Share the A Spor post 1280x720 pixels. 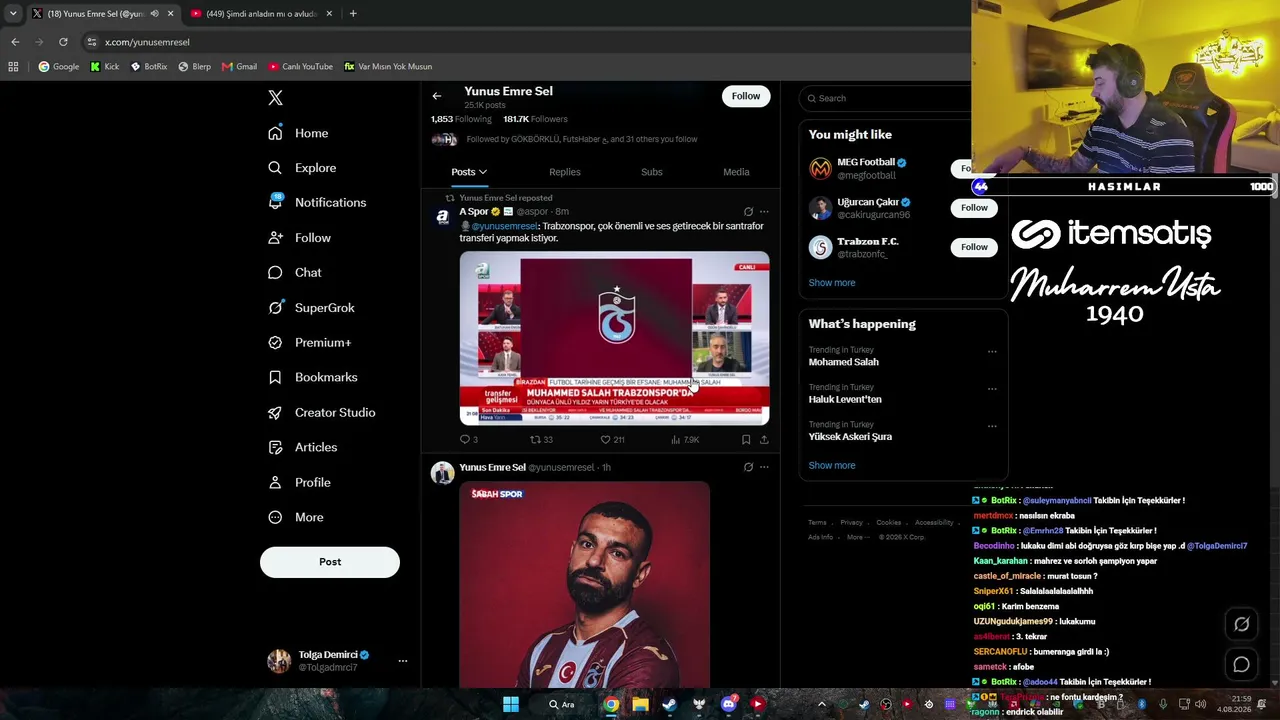(764, 439)
